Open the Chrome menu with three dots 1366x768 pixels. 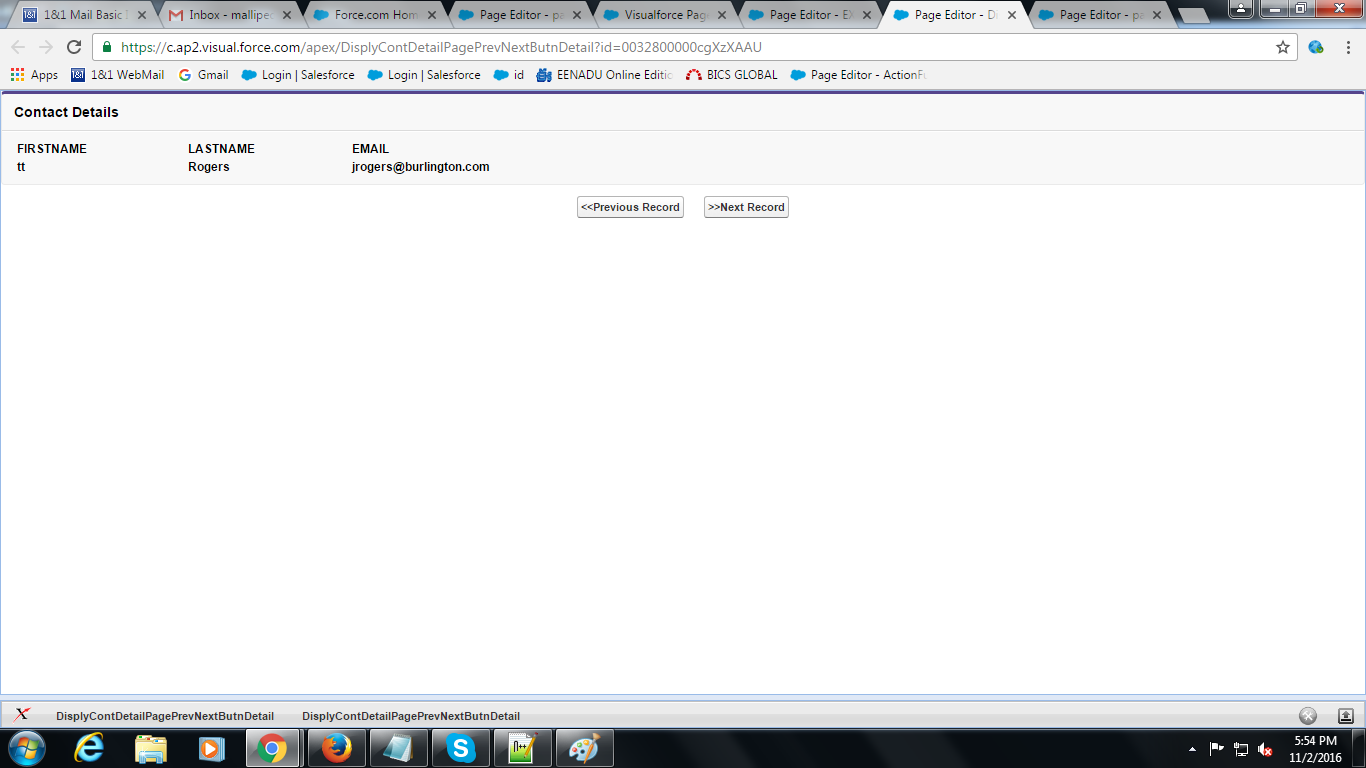pyautogui.click(x=1347, y=46)
